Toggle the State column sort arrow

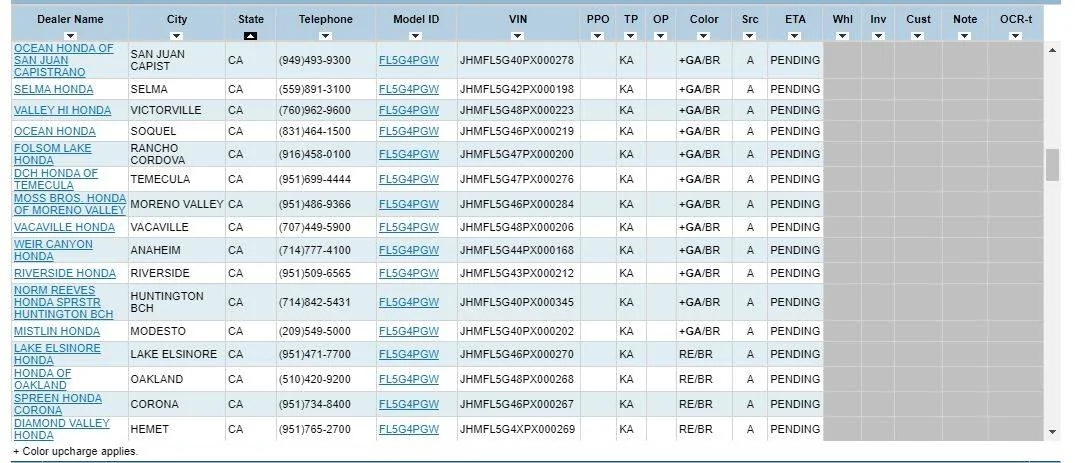[250, 36]
